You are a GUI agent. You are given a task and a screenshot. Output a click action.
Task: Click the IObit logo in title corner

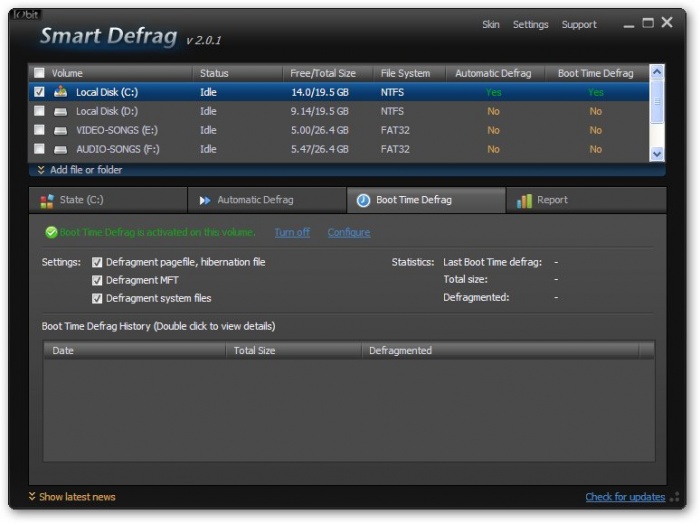click(x=26, y=14)
